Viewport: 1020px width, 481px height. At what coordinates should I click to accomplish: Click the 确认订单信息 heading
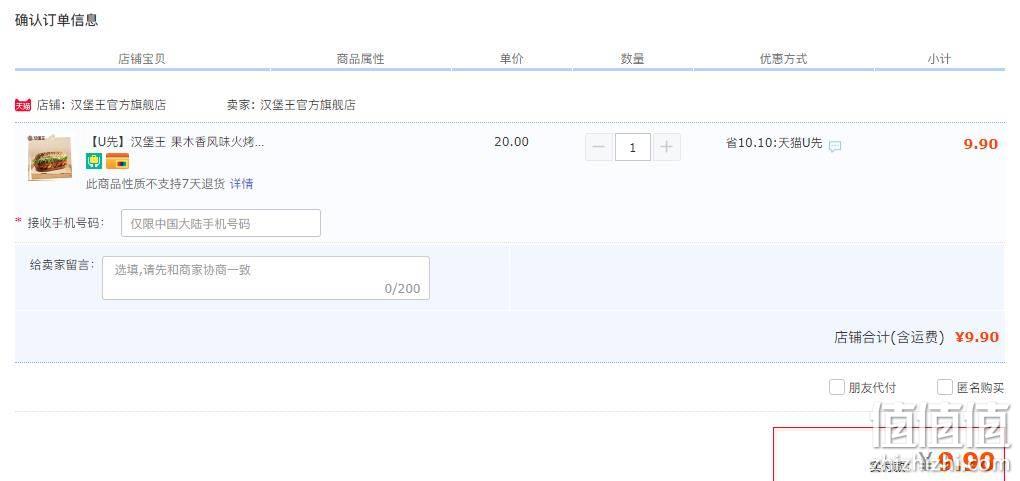tap(57, 20)
